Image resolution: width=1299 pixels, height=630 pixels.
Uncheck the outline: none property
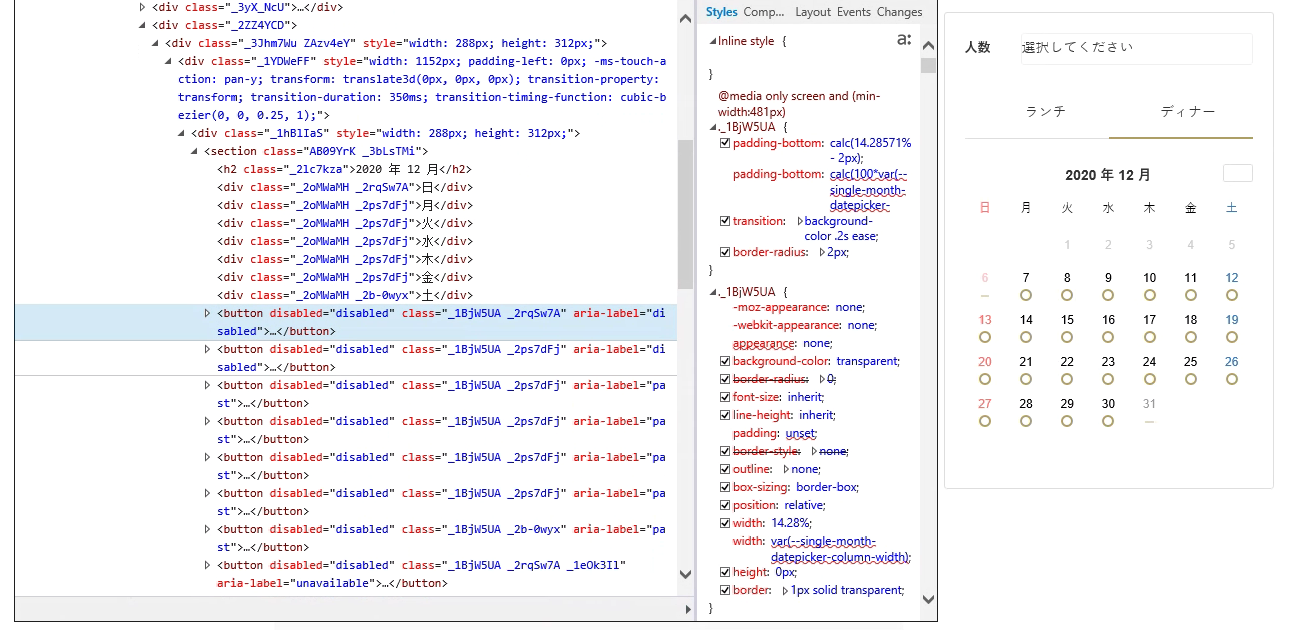coord(724,468)
